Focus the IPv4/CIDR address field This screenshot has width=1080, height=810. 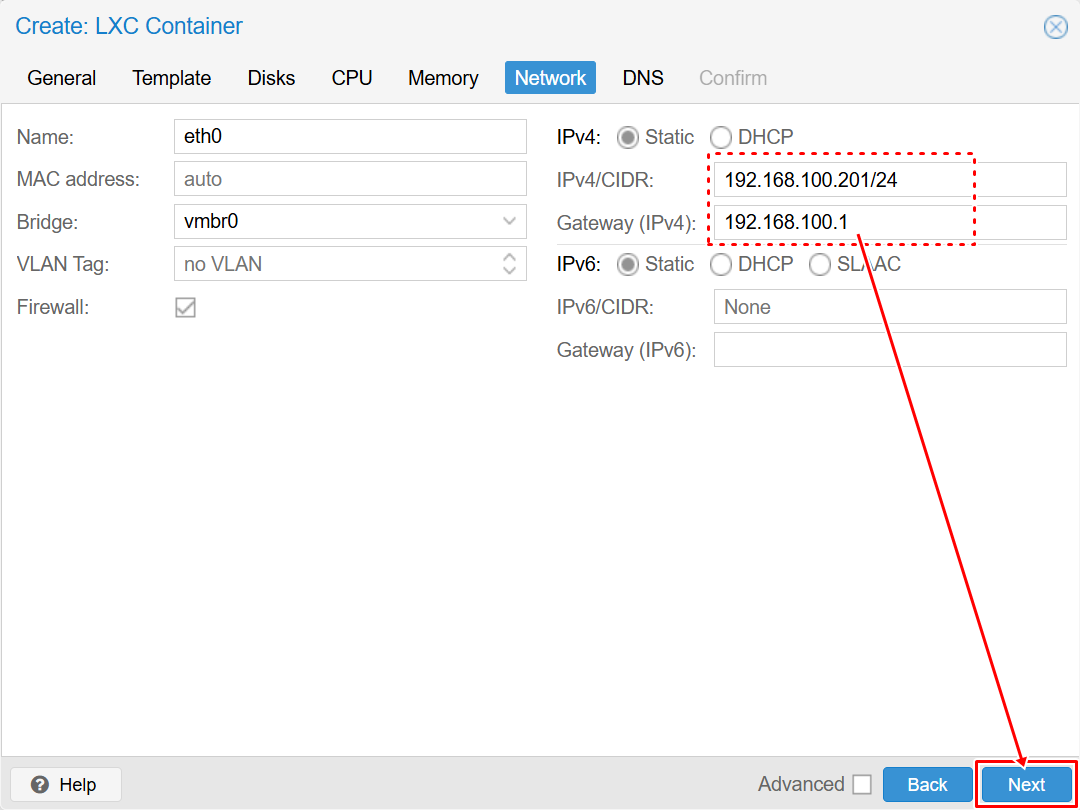pos(889,180)
